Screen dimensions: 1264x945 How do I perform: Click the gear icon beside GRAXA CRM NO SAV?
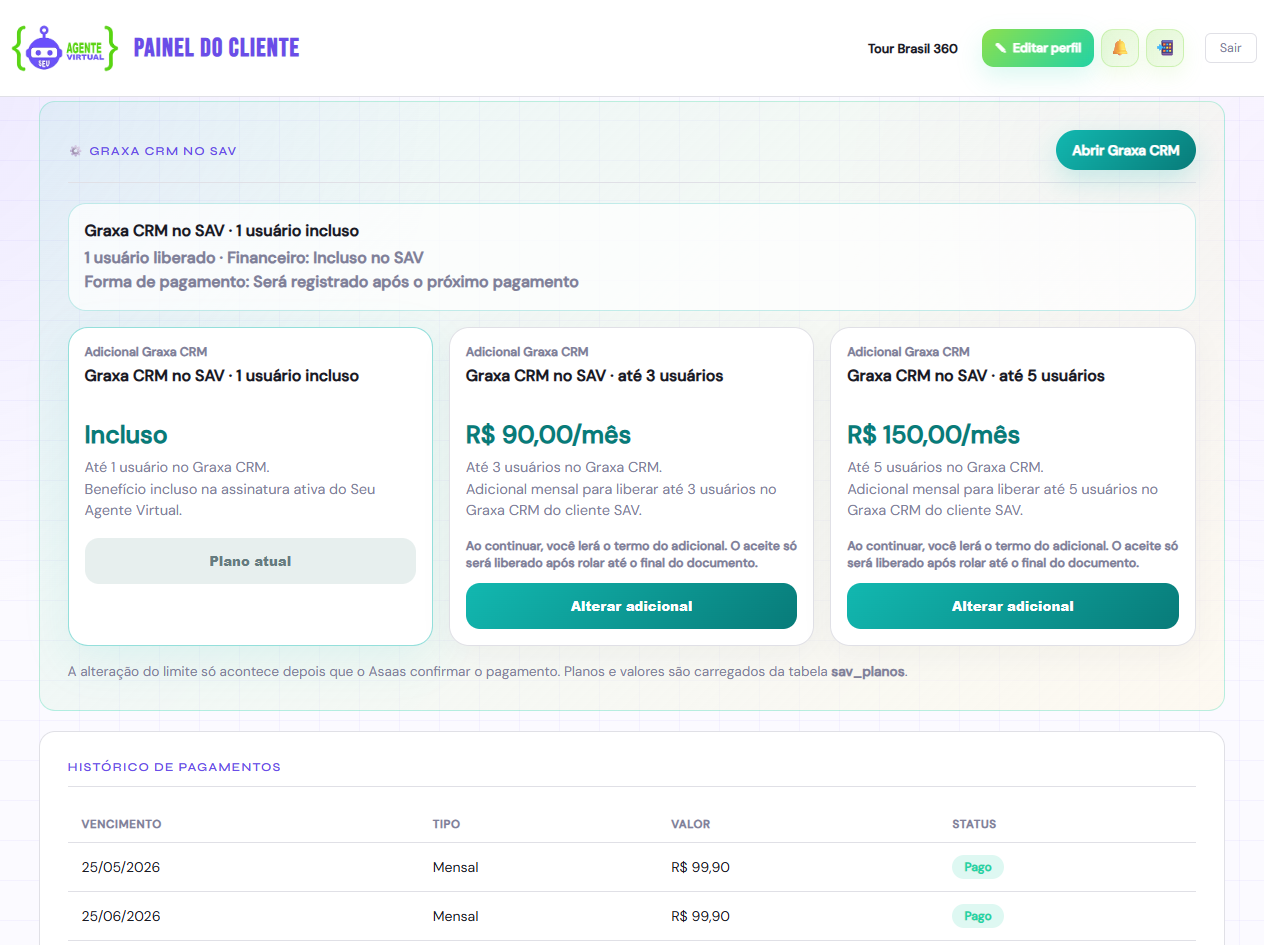[75, 151]
